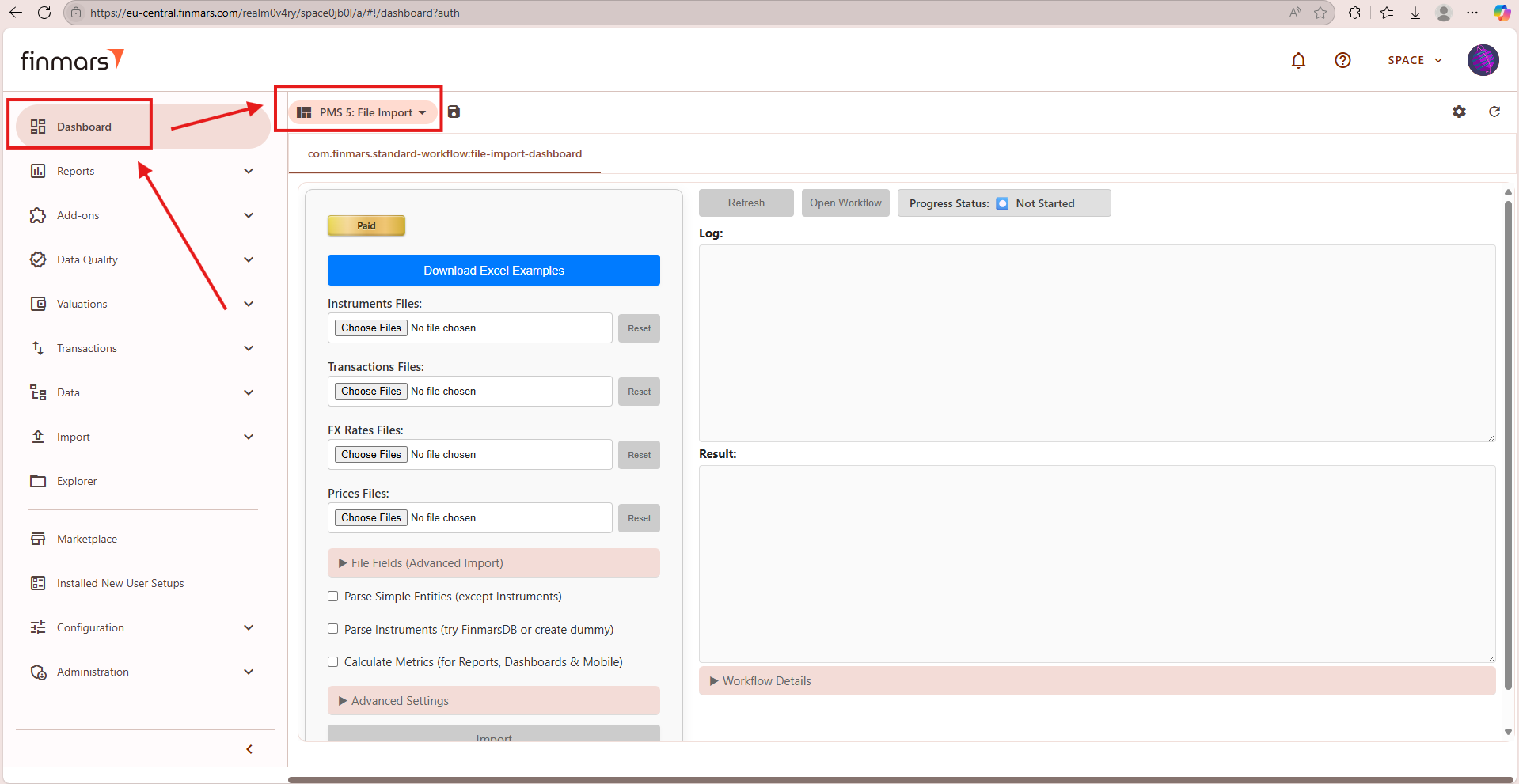
Task: Expand the Configuration chevron
Action: click(249, 627)
